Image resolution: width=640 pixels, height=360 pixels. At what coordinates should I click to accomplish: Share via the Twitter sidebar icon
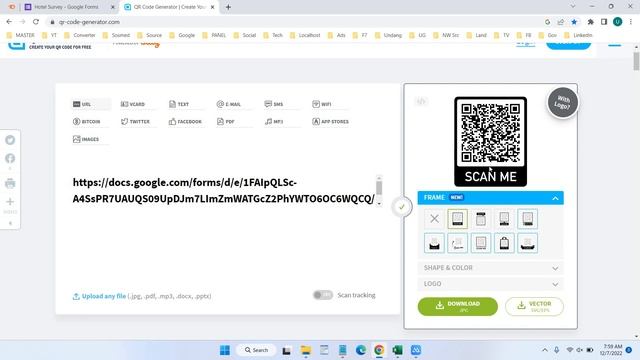click(x=10, y=140)
